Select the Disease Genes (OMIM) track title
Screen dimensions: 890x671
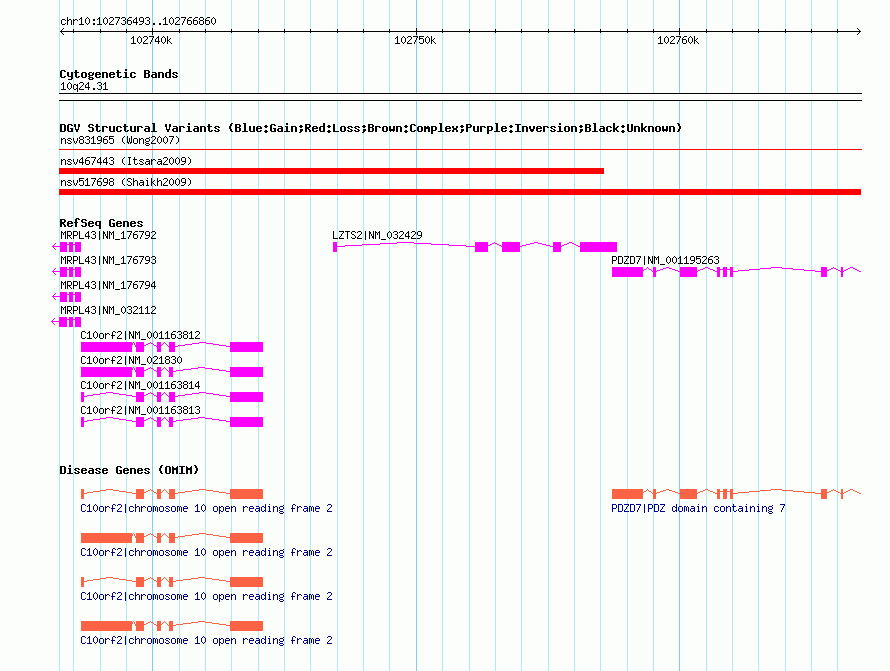tap(129, 470)
